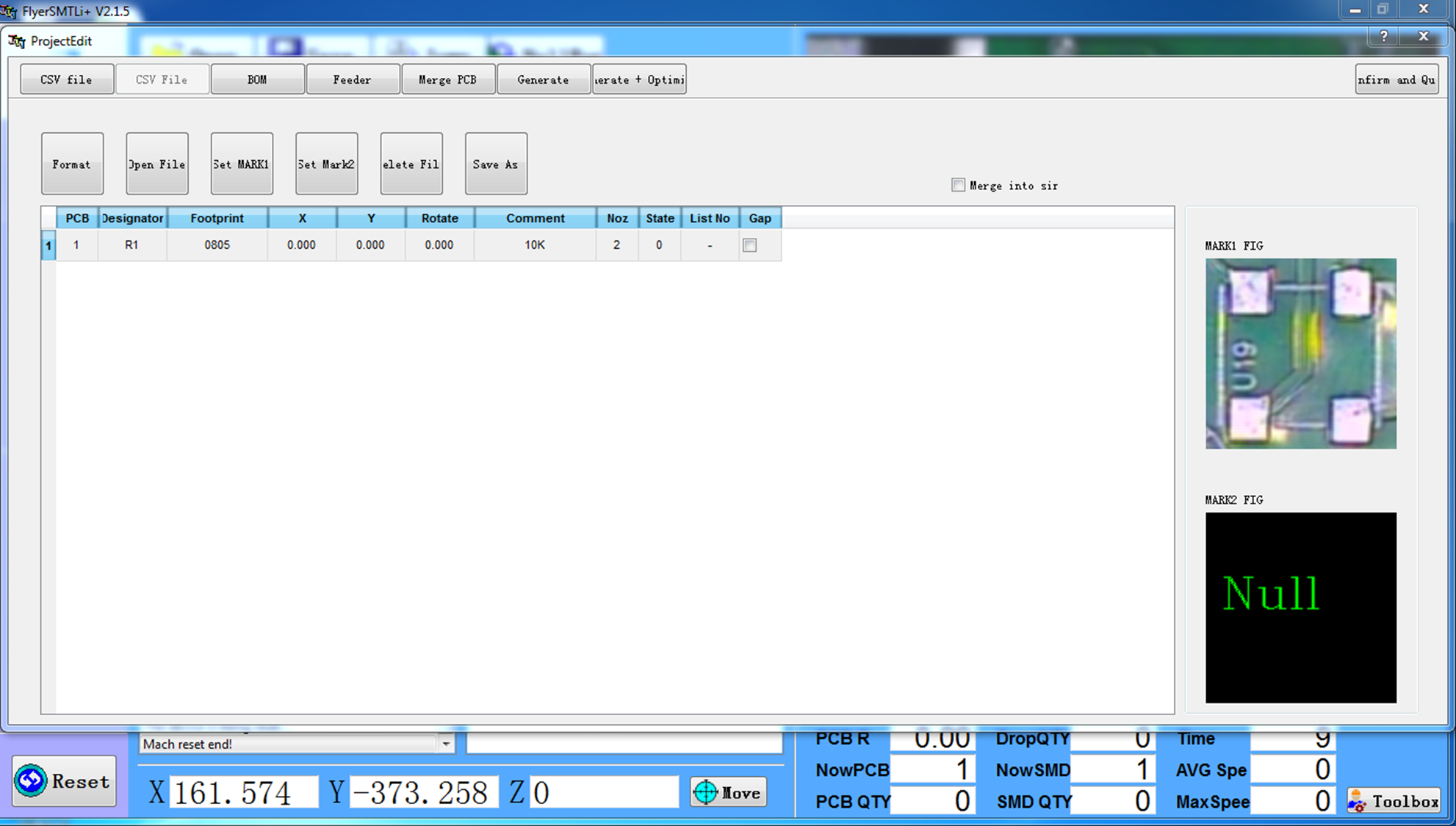Open the Toolbox button
This screenshot has width=1456, height=826.
(1394, 801)
